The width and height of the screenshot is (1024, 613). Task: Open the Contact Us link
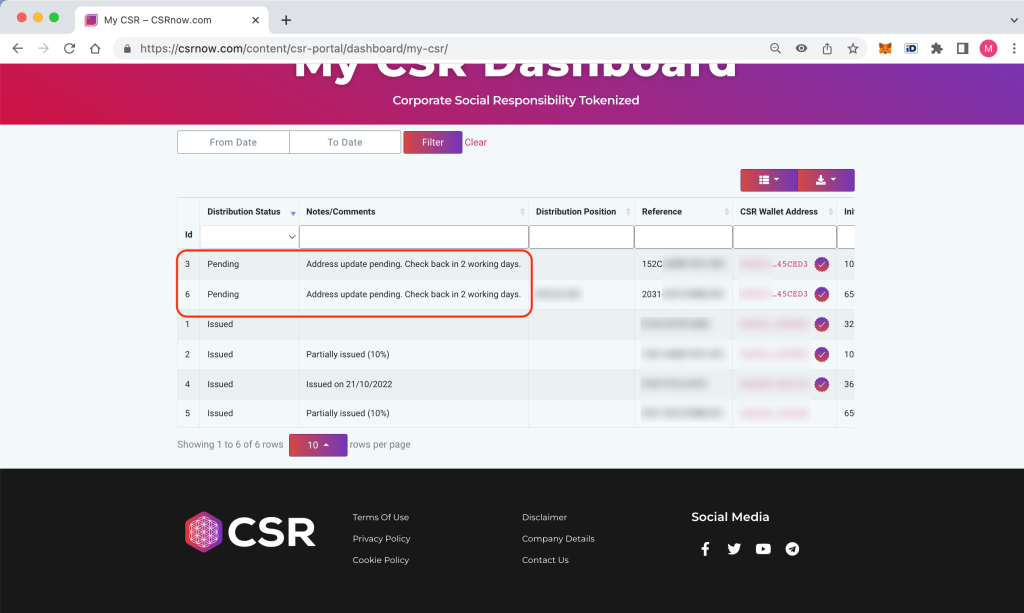click(x=545, y=560)
